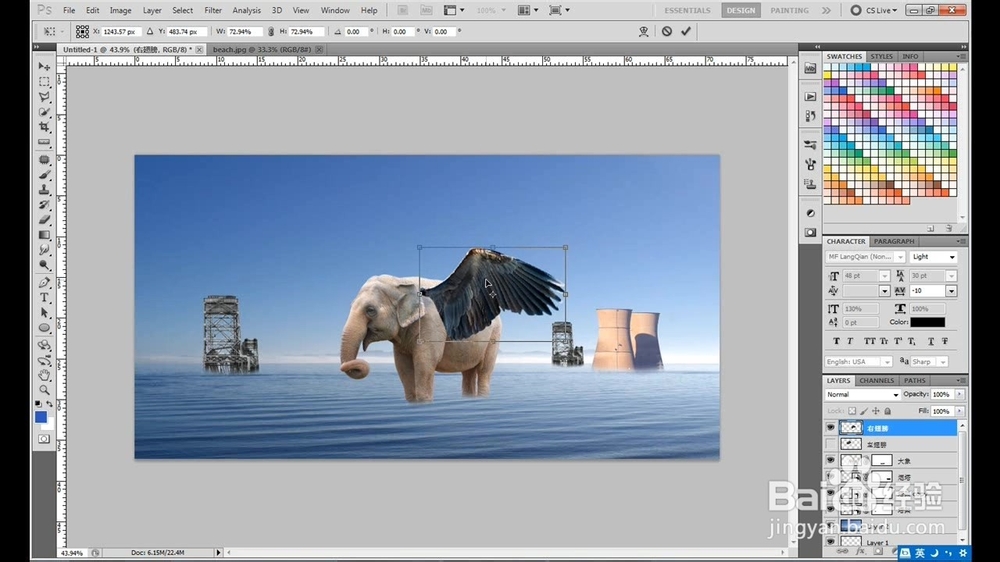Switch to the beach.jpg document tab
This screenshot has width=1000, height=562.
262,49
